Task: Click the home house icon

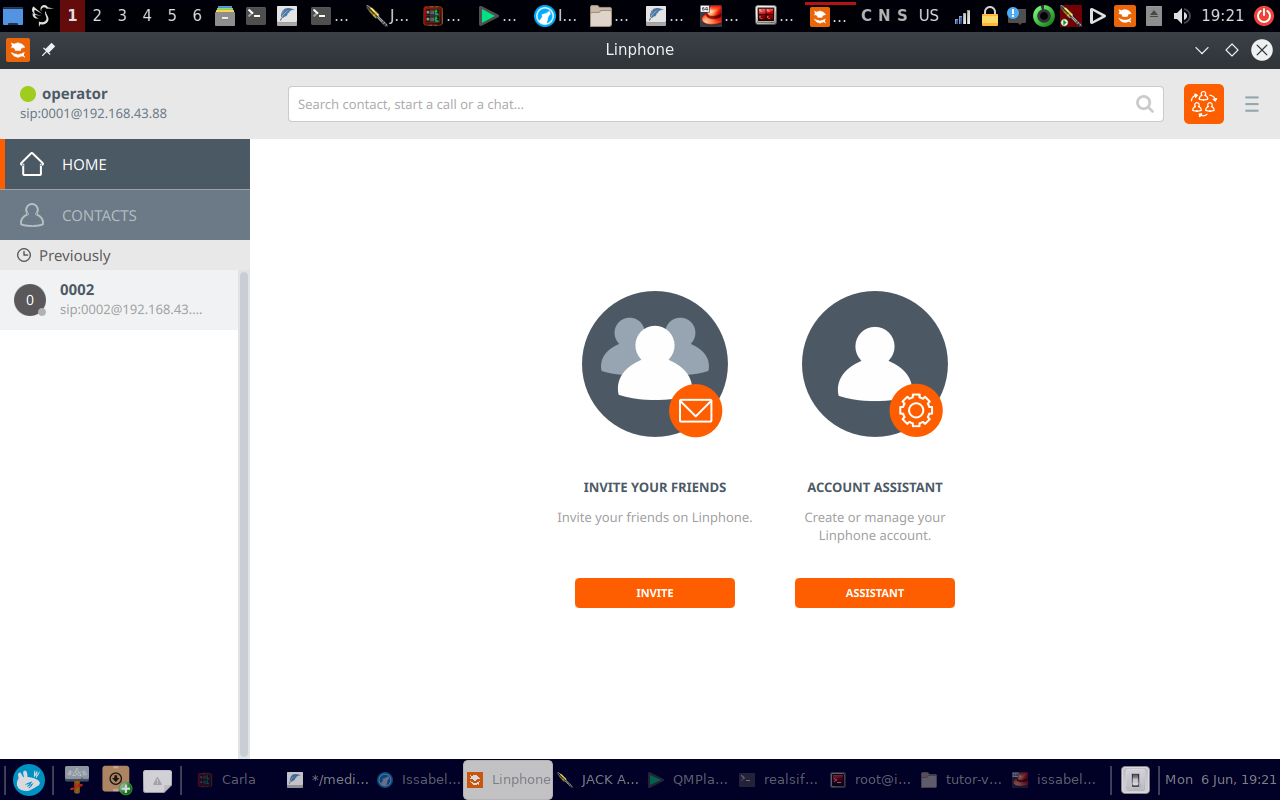Action: coord(32,164)
